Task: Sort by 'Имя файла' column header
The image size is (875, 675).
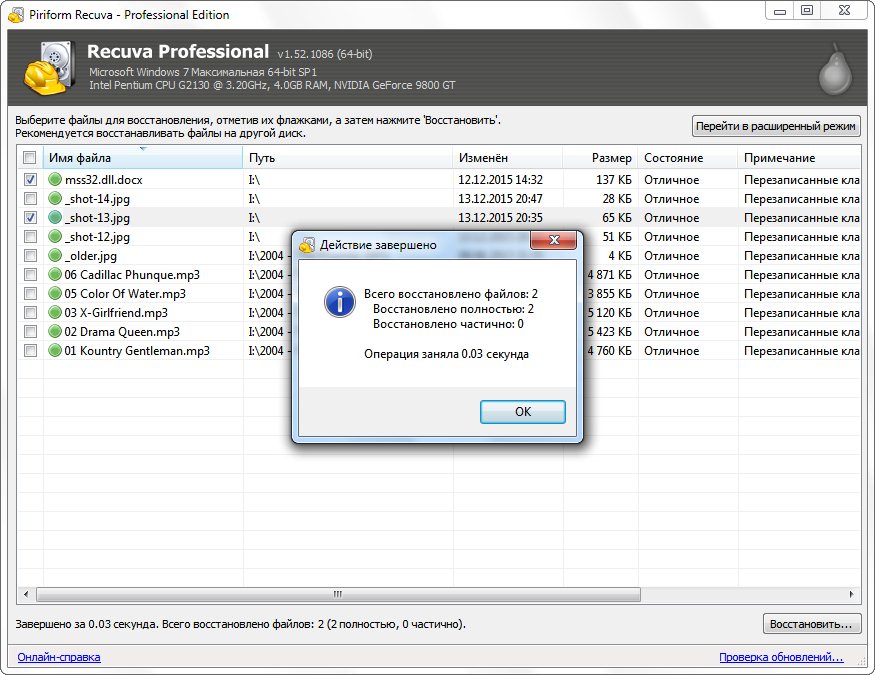Action: [x=143, y=158]
